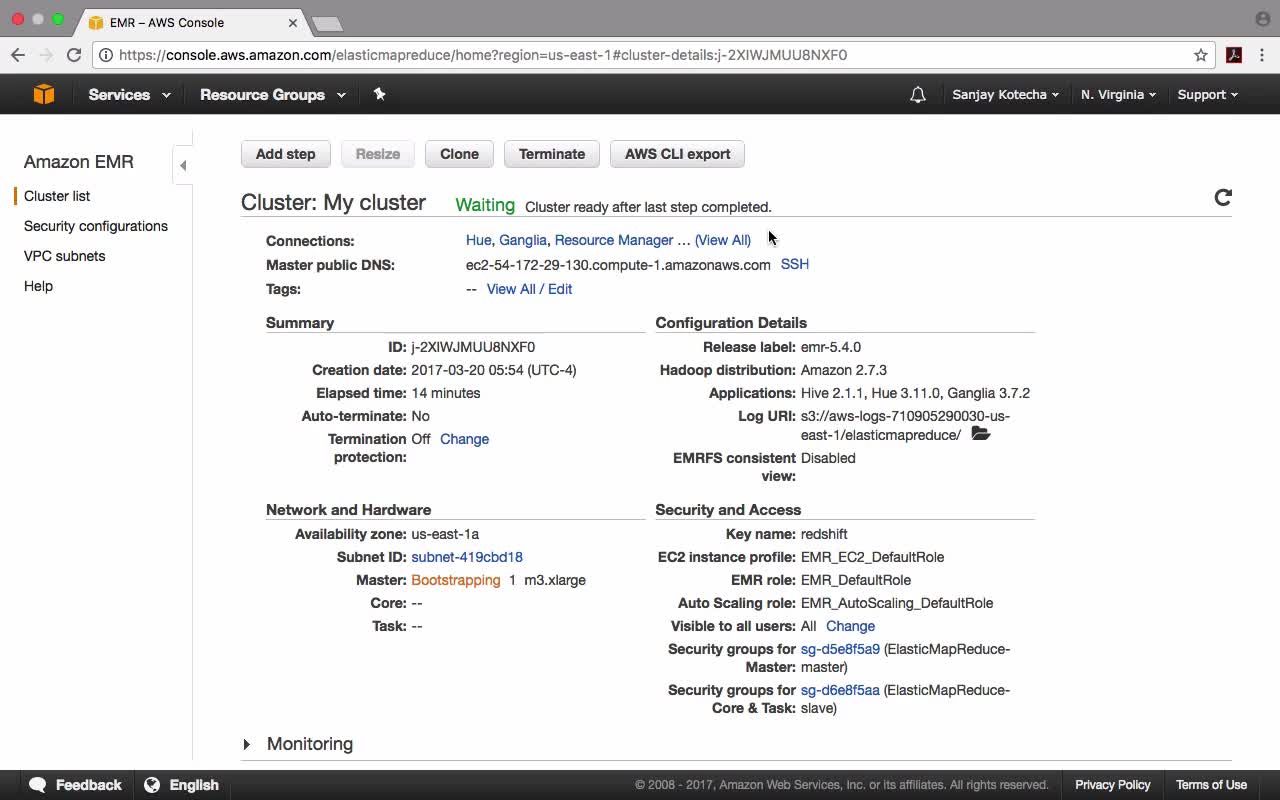The image size is (1280, 800).
Task: Click the Chrome profile avatar icon
Action: [x=1262, y=19]
